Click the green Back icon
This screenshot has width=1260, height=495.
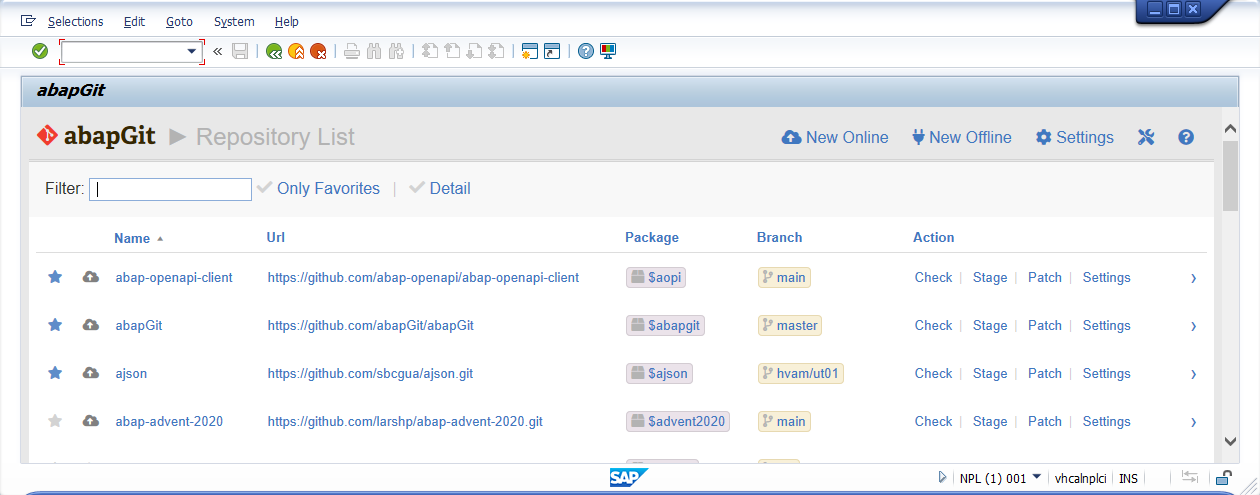coord(274,51)
